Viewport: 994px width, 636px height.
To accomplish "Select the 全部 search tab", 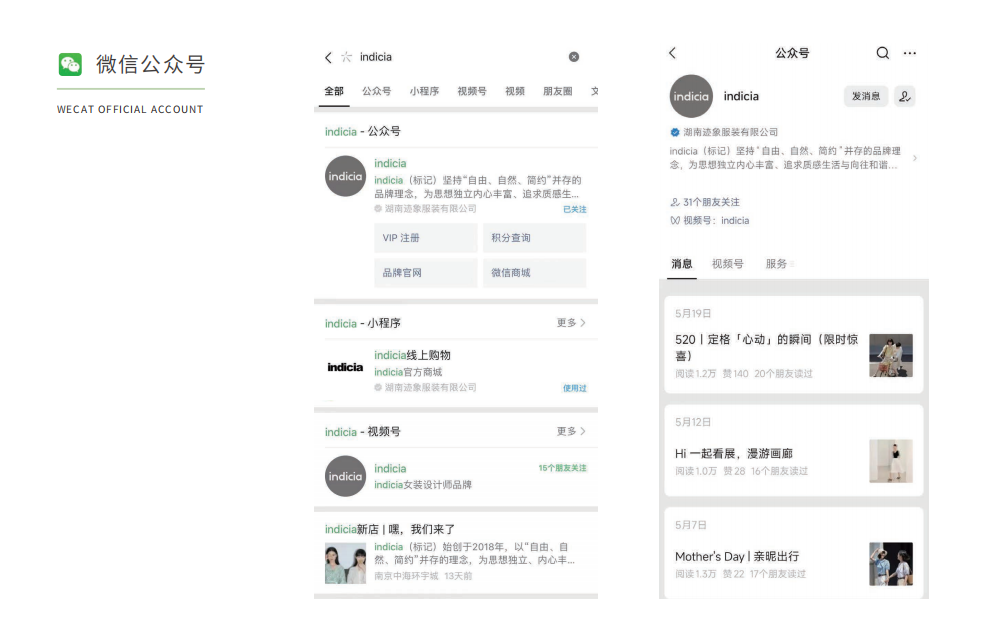I will click(334, 91).
